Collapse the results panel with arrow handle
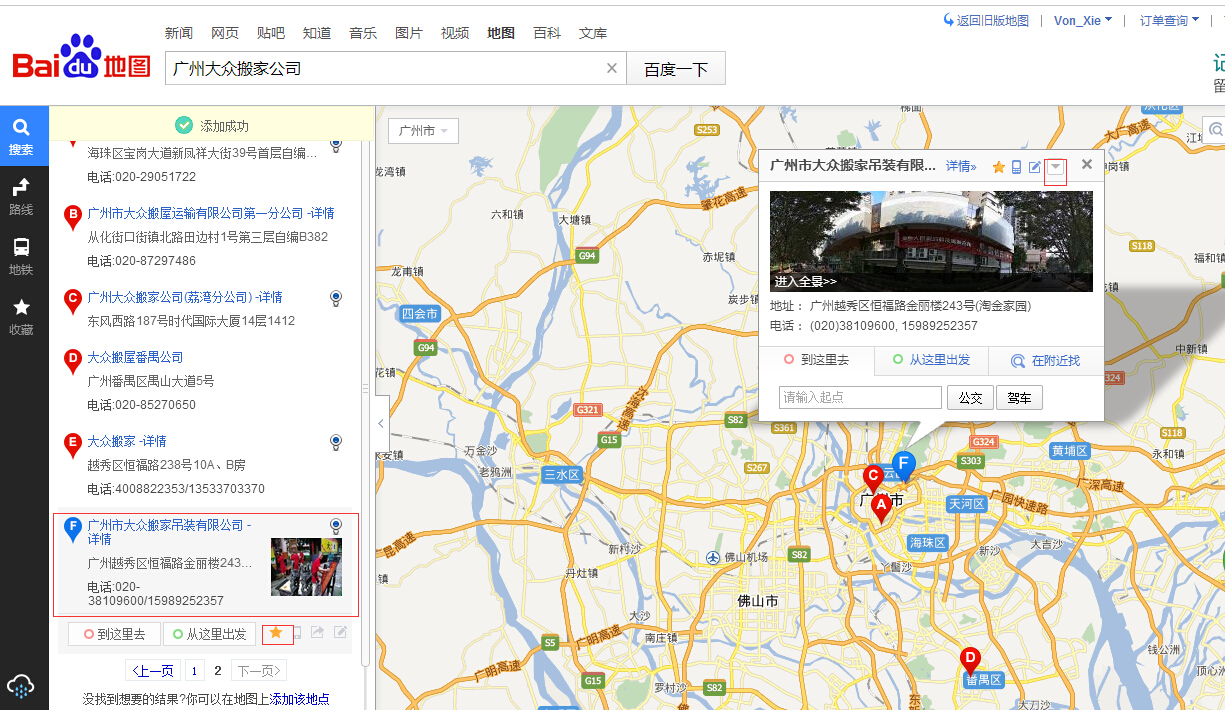This screenshot has height=710, width=1225. [x=381, y=424]
